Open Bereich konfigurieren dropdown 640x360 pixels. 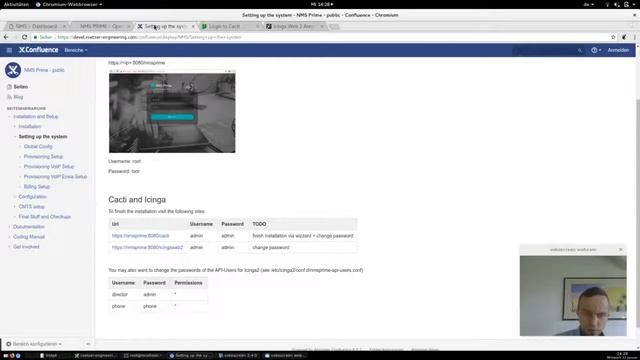[34, 344]
